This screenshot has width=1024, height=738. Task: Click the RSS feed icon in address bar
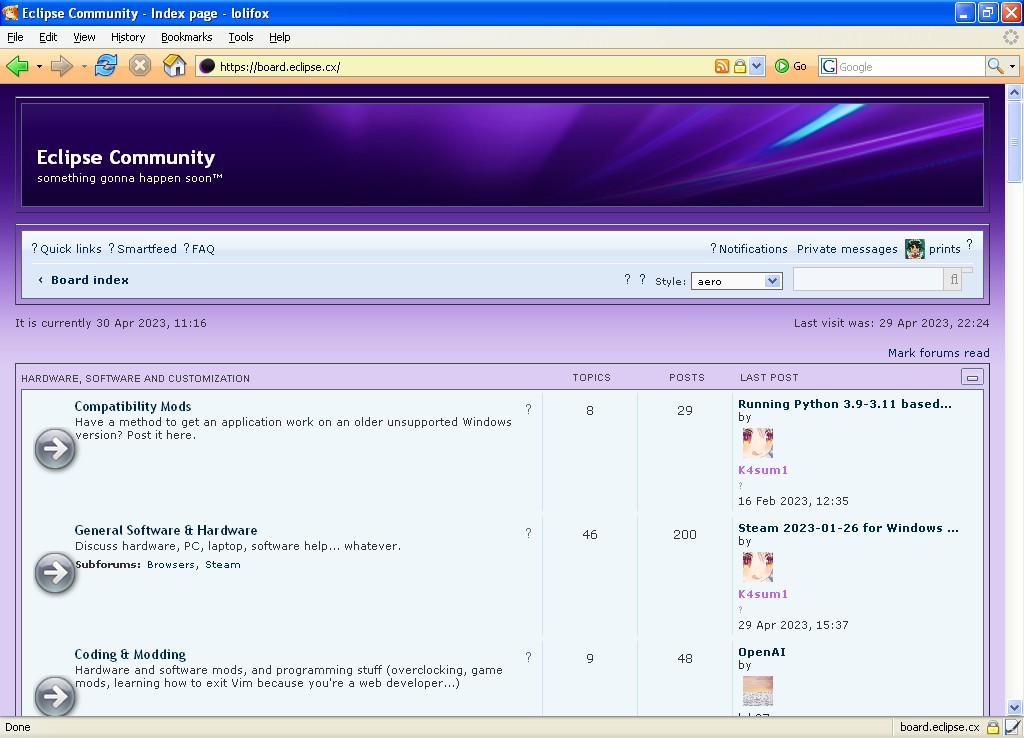tap(721, 66)
